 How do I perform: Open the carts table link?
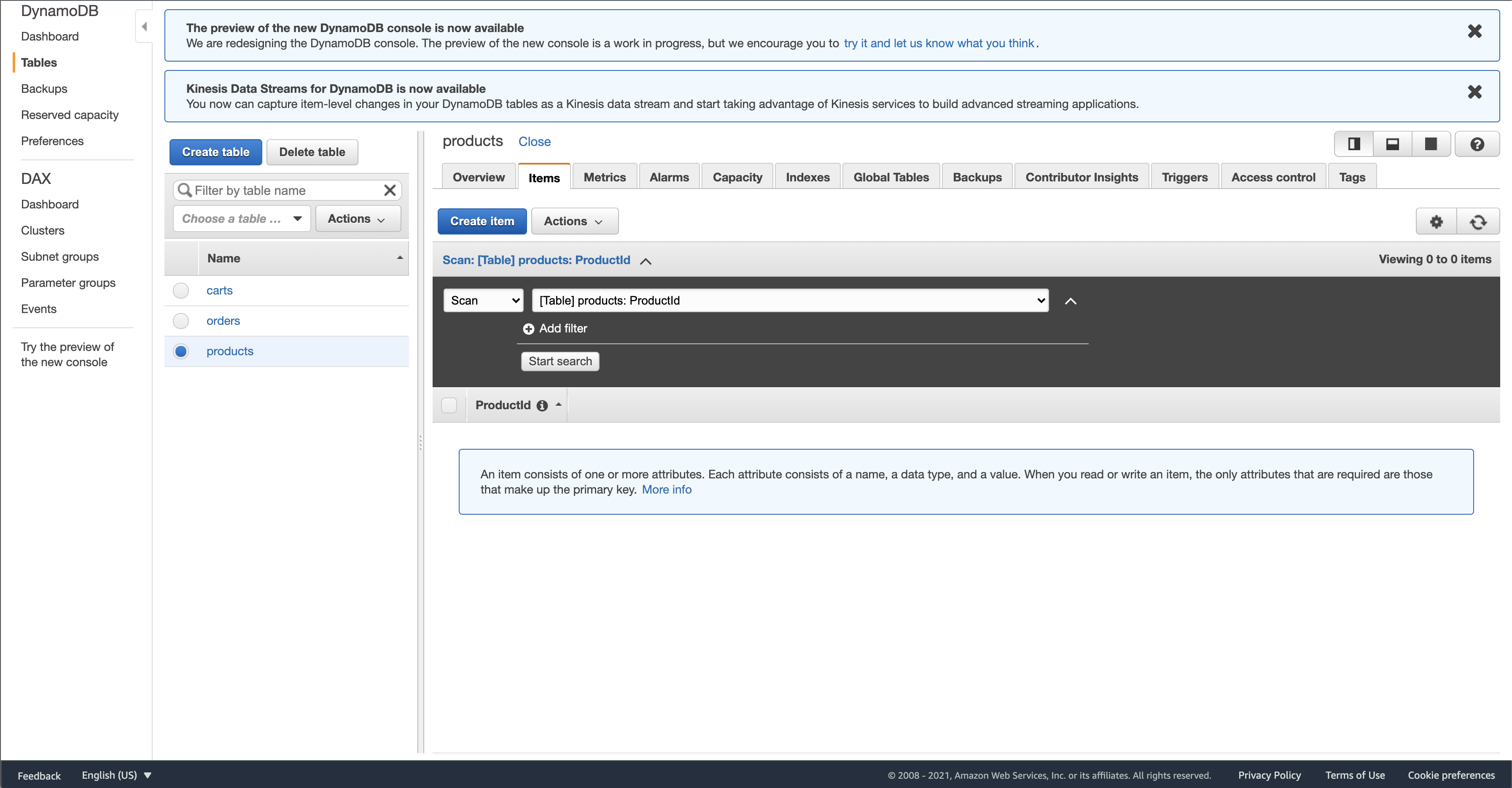(x=220, y=291)
